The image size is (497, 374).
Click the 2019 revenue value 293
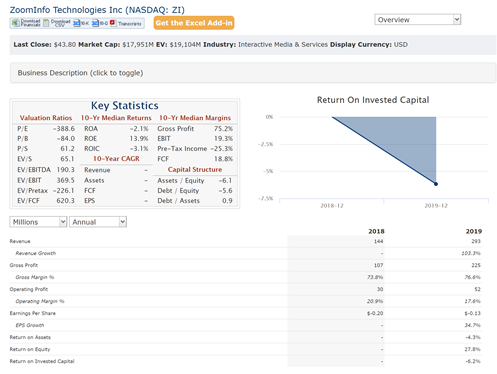[x=476, y=241]
